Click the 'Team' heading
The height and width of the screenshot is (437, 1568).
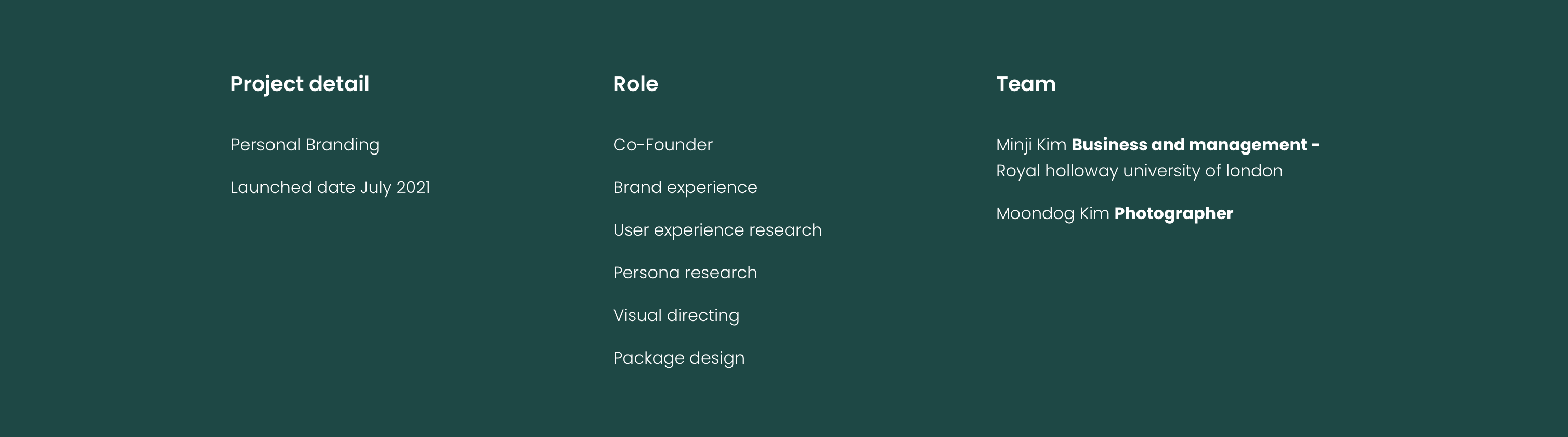coord(1026,84)
